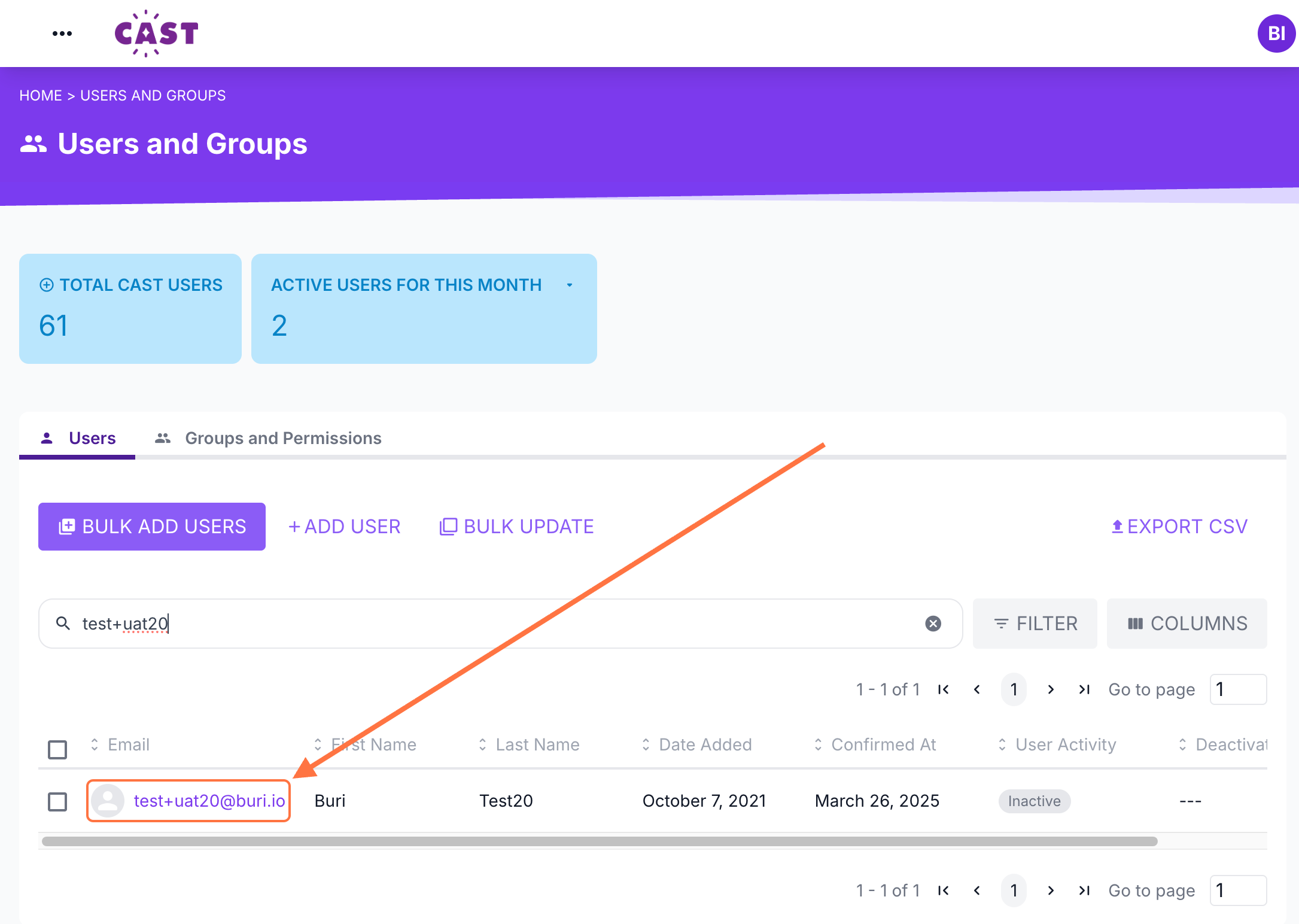Open the test+uat20@buri.io user link
Viewport: 1299px width, 924px height.
[209, 801]
